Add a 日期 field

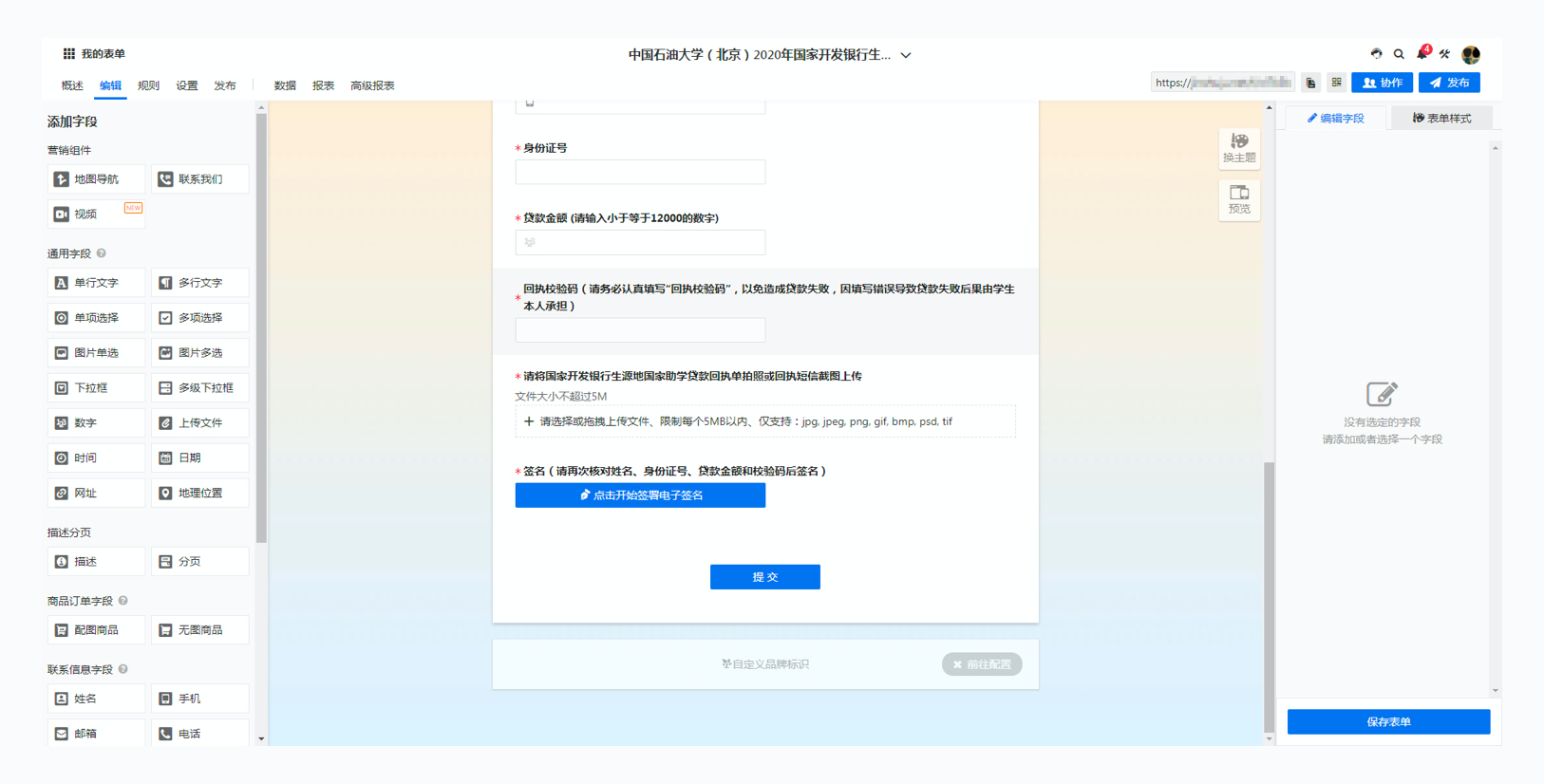200,458
